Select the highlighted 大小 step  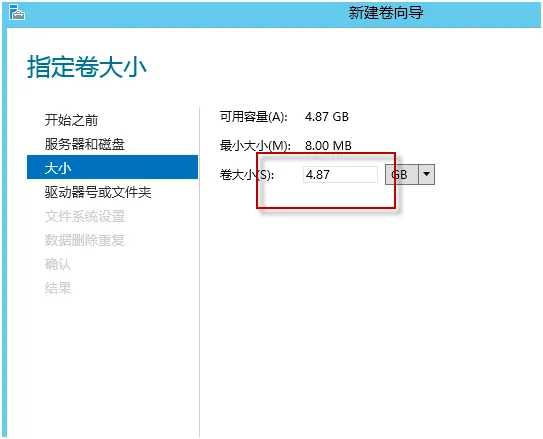coord(112,167)
